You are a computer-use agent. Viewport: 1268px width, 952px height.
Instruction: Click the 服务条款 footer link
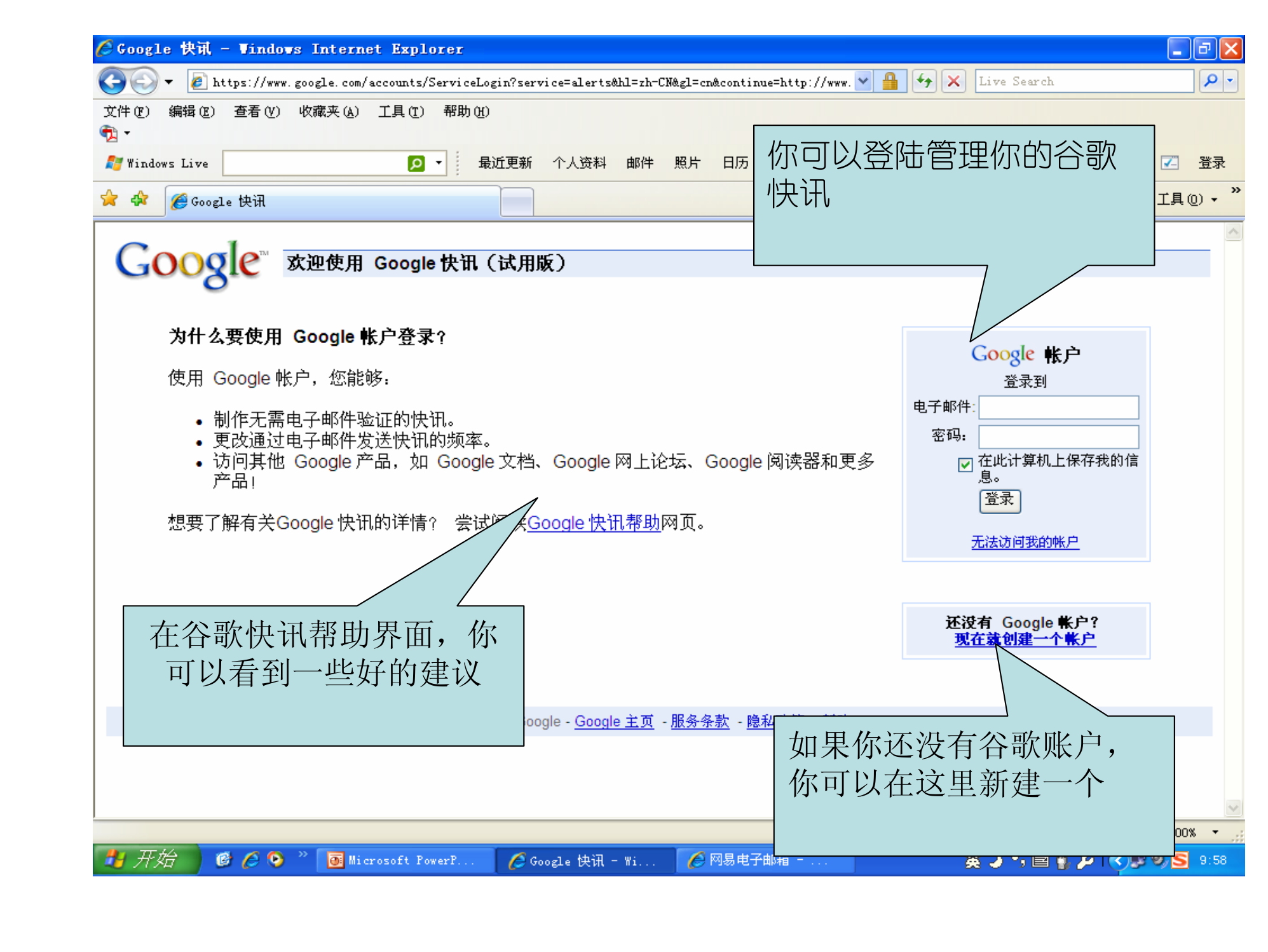coord(700,721)
